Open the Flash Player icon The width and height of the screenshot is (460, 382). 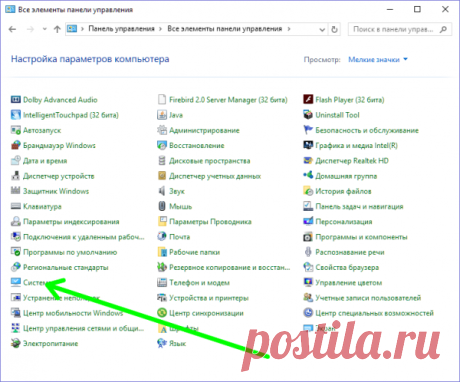point(308,99)
